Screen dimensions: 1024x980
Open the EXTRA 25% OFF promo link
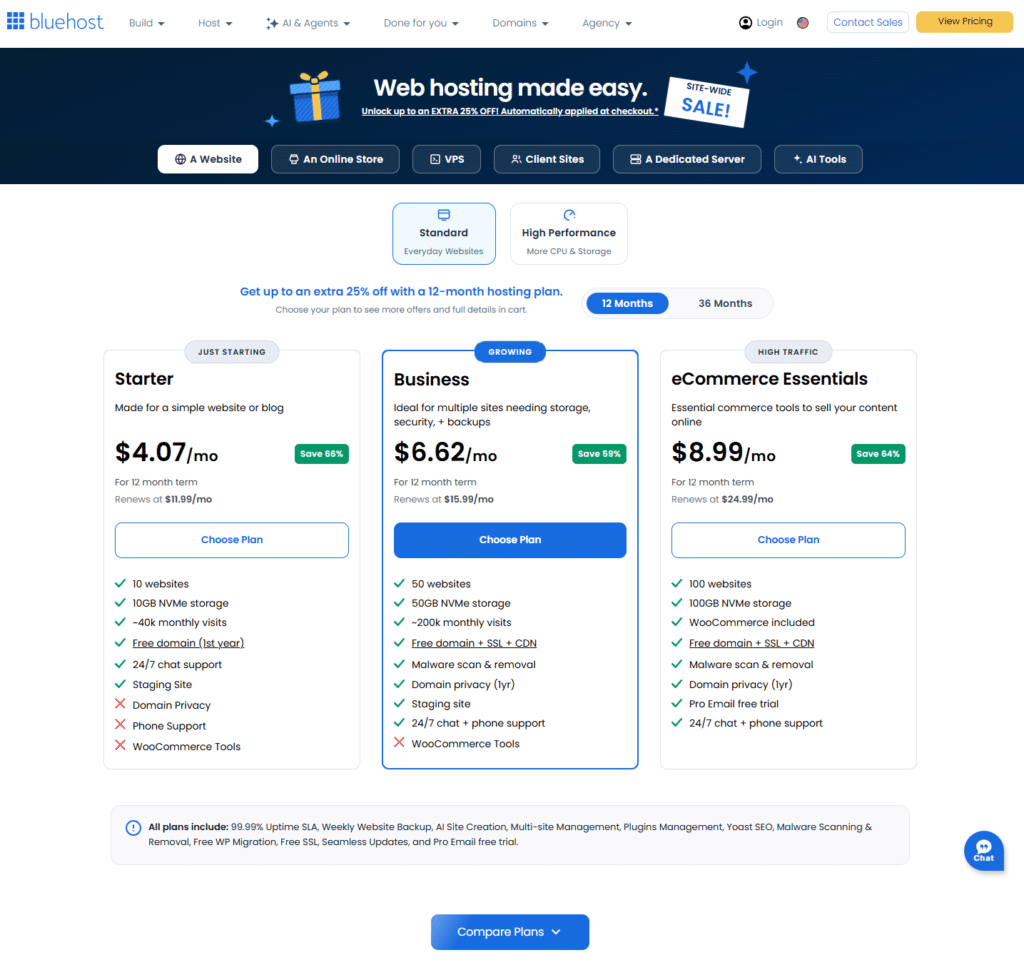point(510,112)
